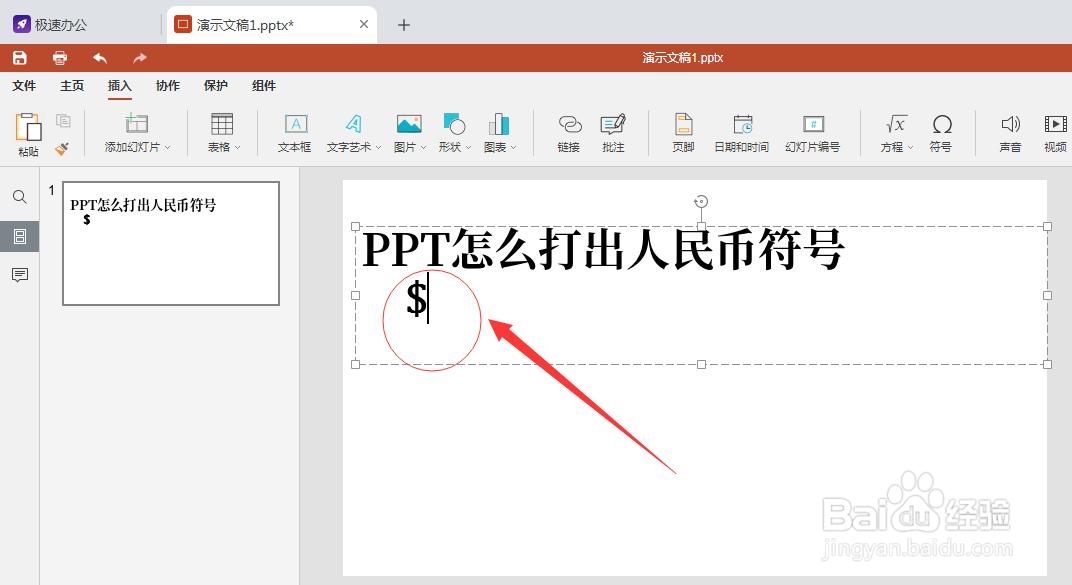Close the 演示文稿1.pptx tab

click(364, 25)
